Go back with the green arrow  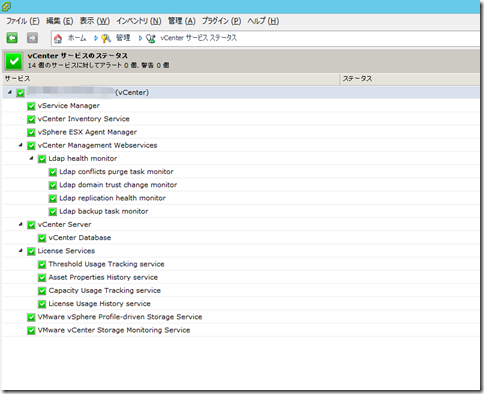point(12,38)
